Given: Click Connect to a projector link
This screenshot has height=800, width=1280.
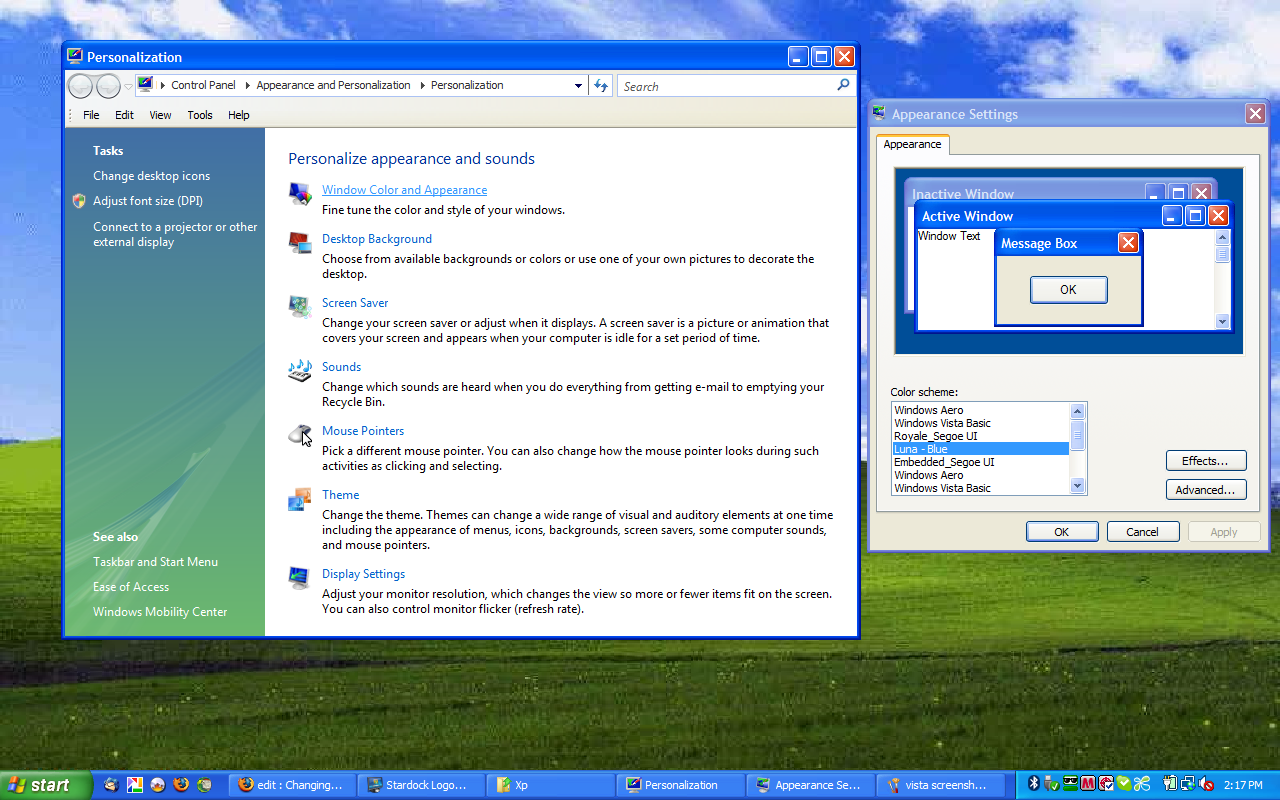Looking at the screenshot, I should pos(175,234).
